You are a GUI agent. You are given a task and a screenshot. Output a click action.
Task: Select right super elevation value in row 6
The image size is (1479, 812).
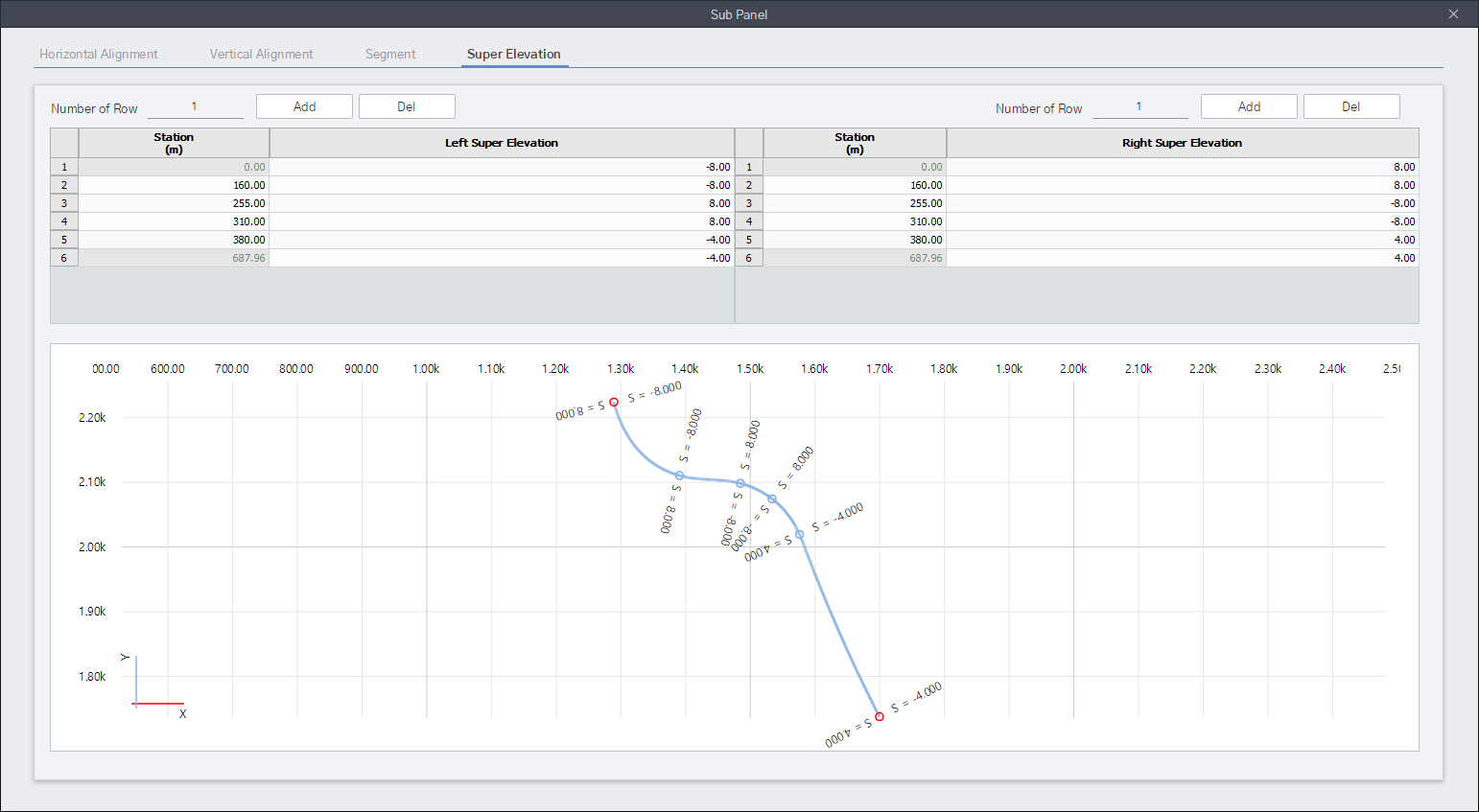(x=1182, y=258)
